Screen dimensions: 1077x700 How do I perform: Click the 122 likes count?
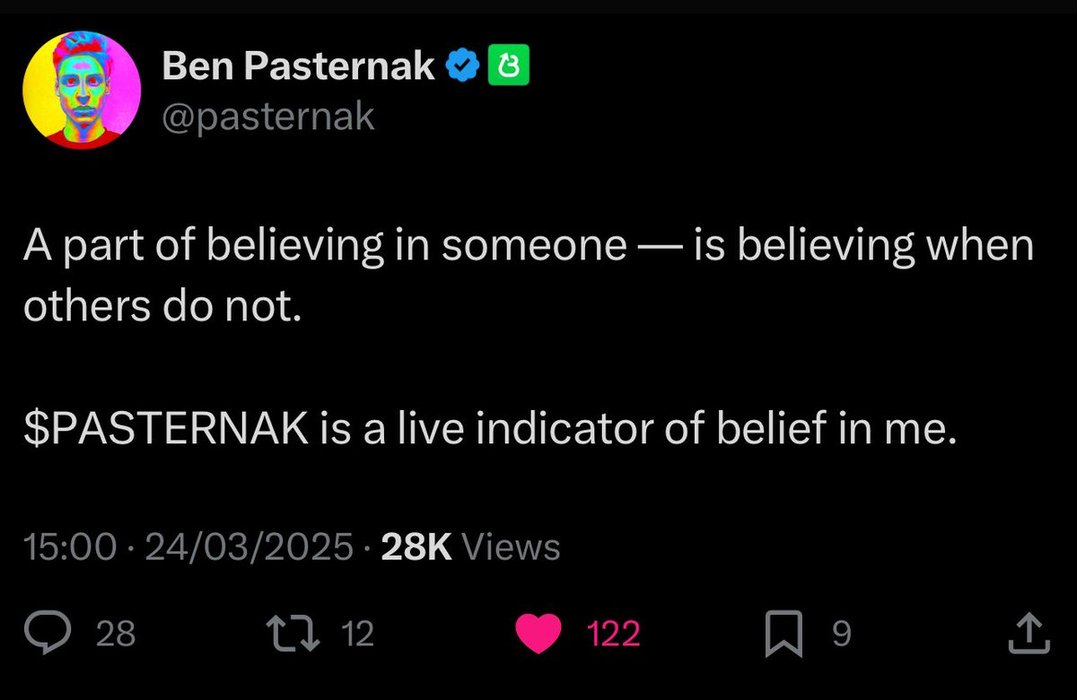coord(613,633)
